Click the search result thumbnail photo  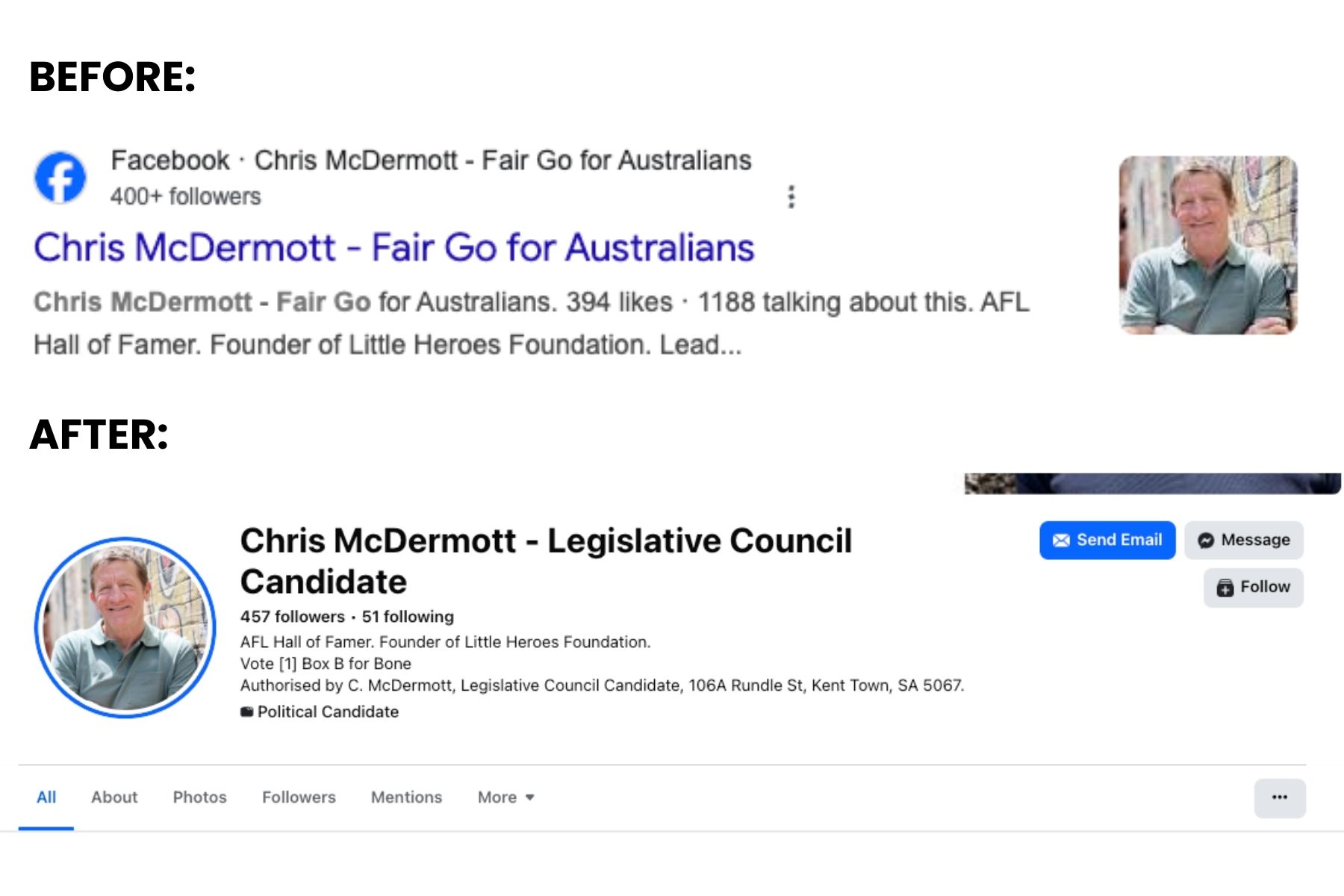pos(1207,245)
